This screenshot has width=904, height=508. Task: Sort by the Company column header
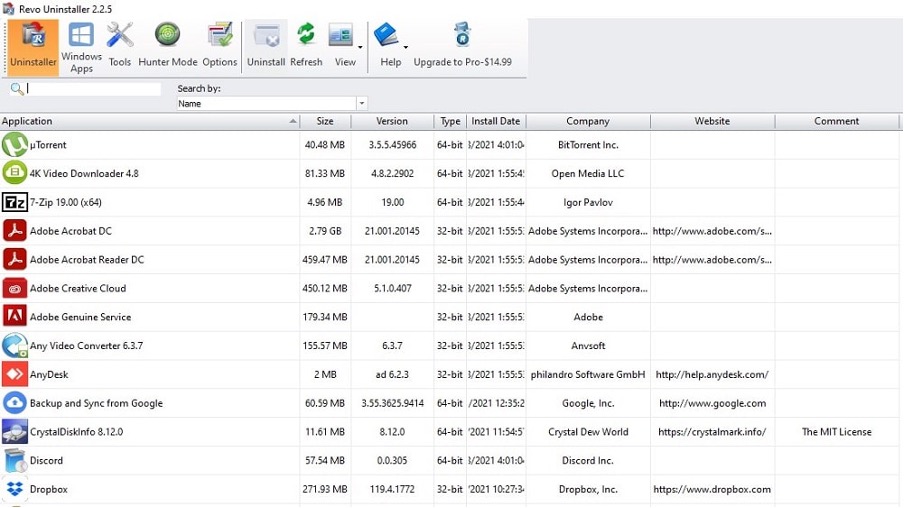coord(587,121)
